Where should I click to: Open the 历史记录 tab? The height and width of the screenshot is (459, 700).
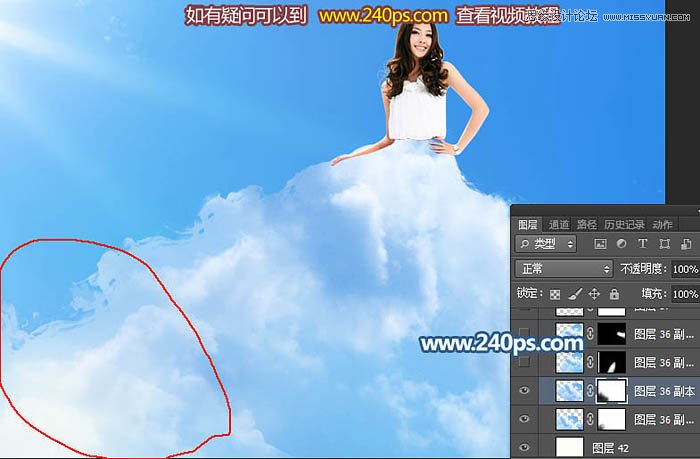(625, 224)
